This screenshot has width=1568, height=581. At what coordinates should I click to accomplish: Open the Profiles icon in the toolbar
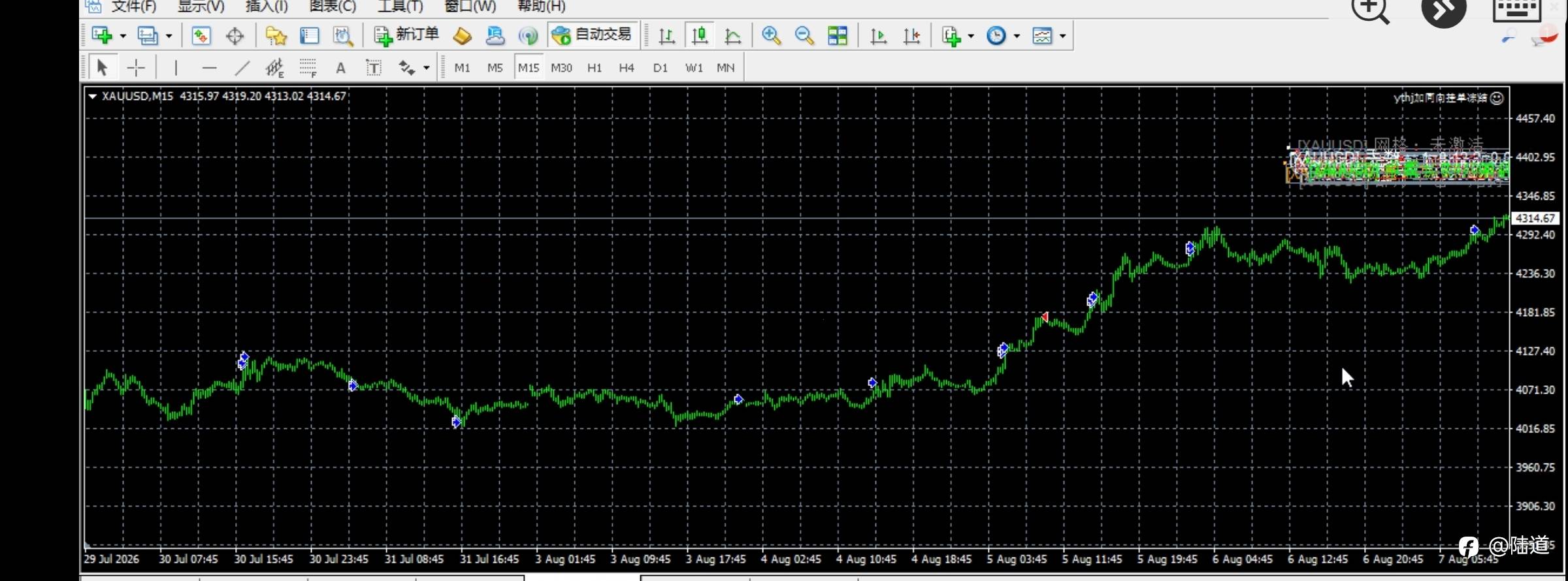point(148,35)
